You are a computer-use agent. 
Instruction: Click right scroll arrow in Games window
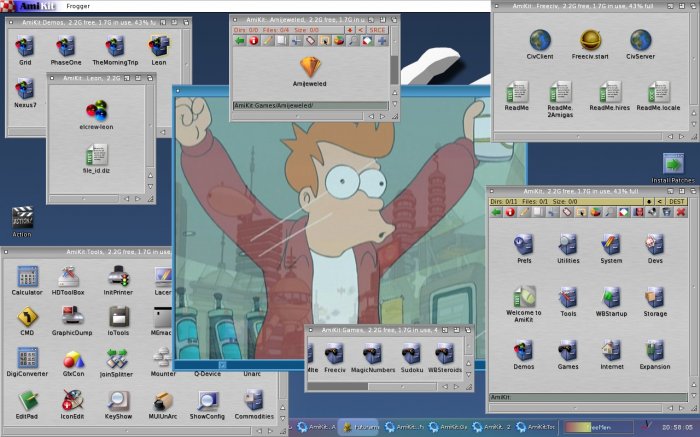456,387
